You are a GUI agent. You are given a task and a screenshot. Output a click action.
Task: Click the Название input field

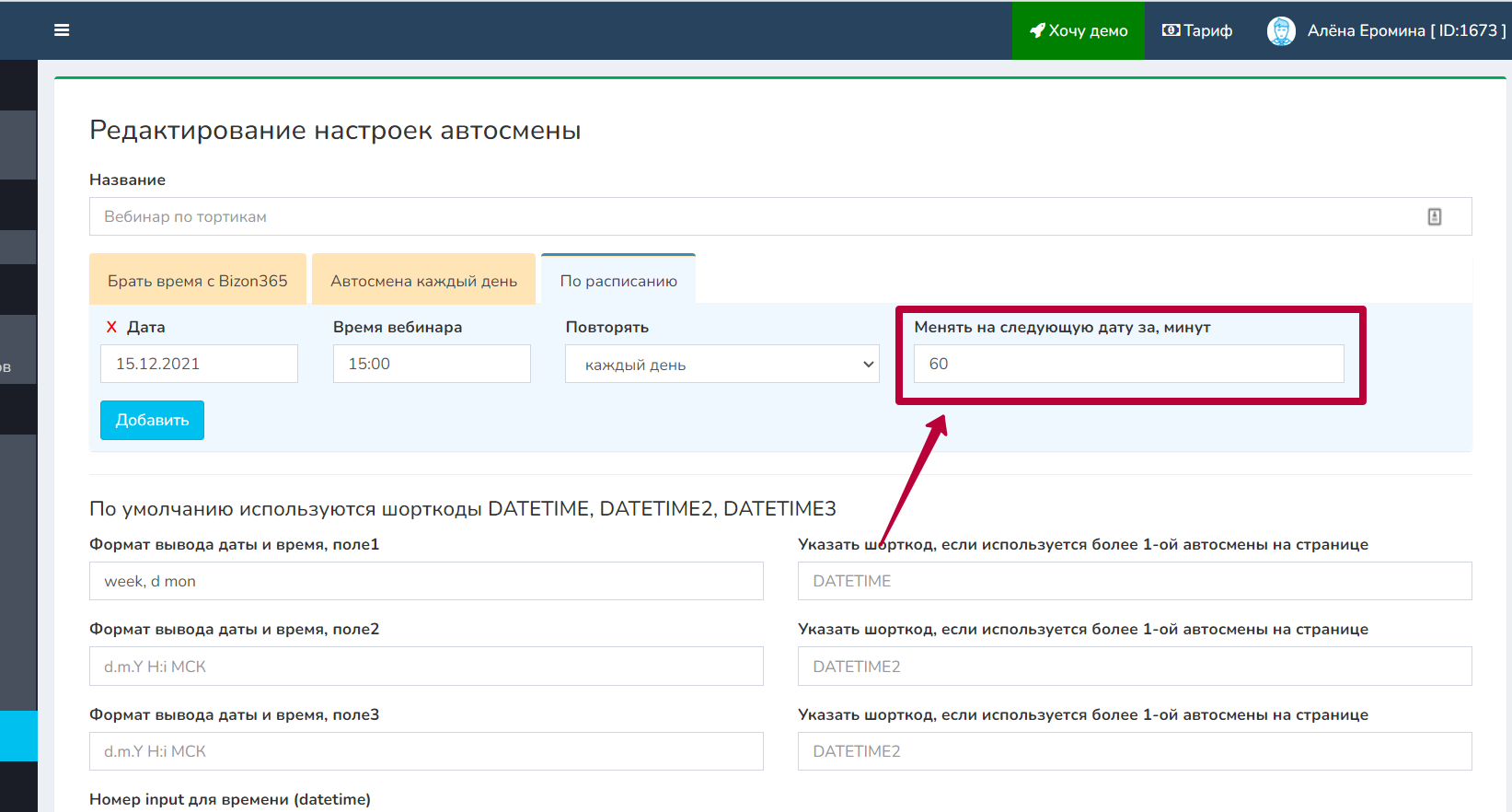[x=755, y=216]
